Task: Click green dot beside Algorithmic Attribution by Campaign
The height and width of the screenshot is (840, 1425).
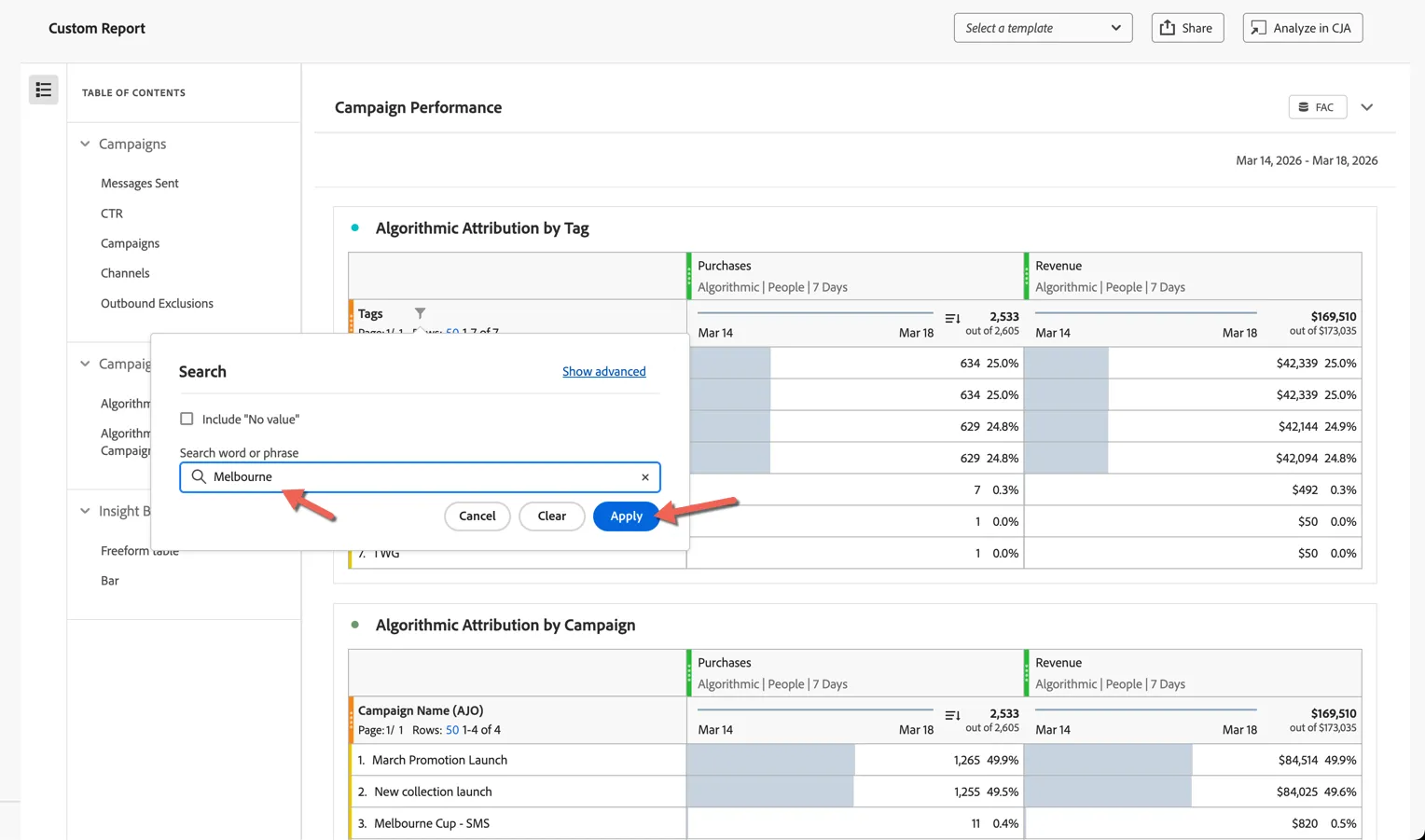Action: pyautogui.click(x=354, y=625)
